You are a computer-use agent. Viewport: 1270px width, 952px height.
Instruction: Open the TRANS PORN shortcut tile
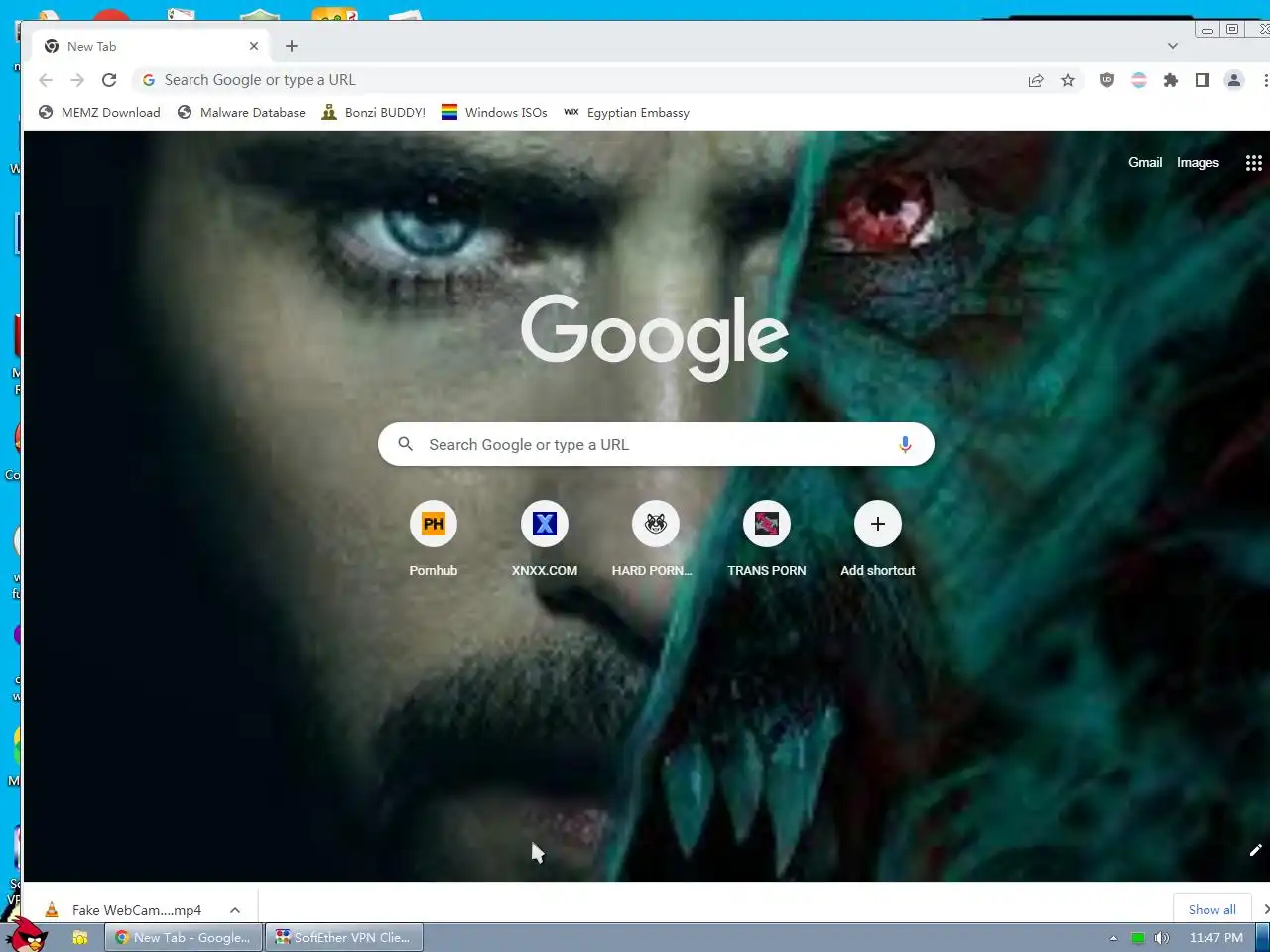point(767,538)
